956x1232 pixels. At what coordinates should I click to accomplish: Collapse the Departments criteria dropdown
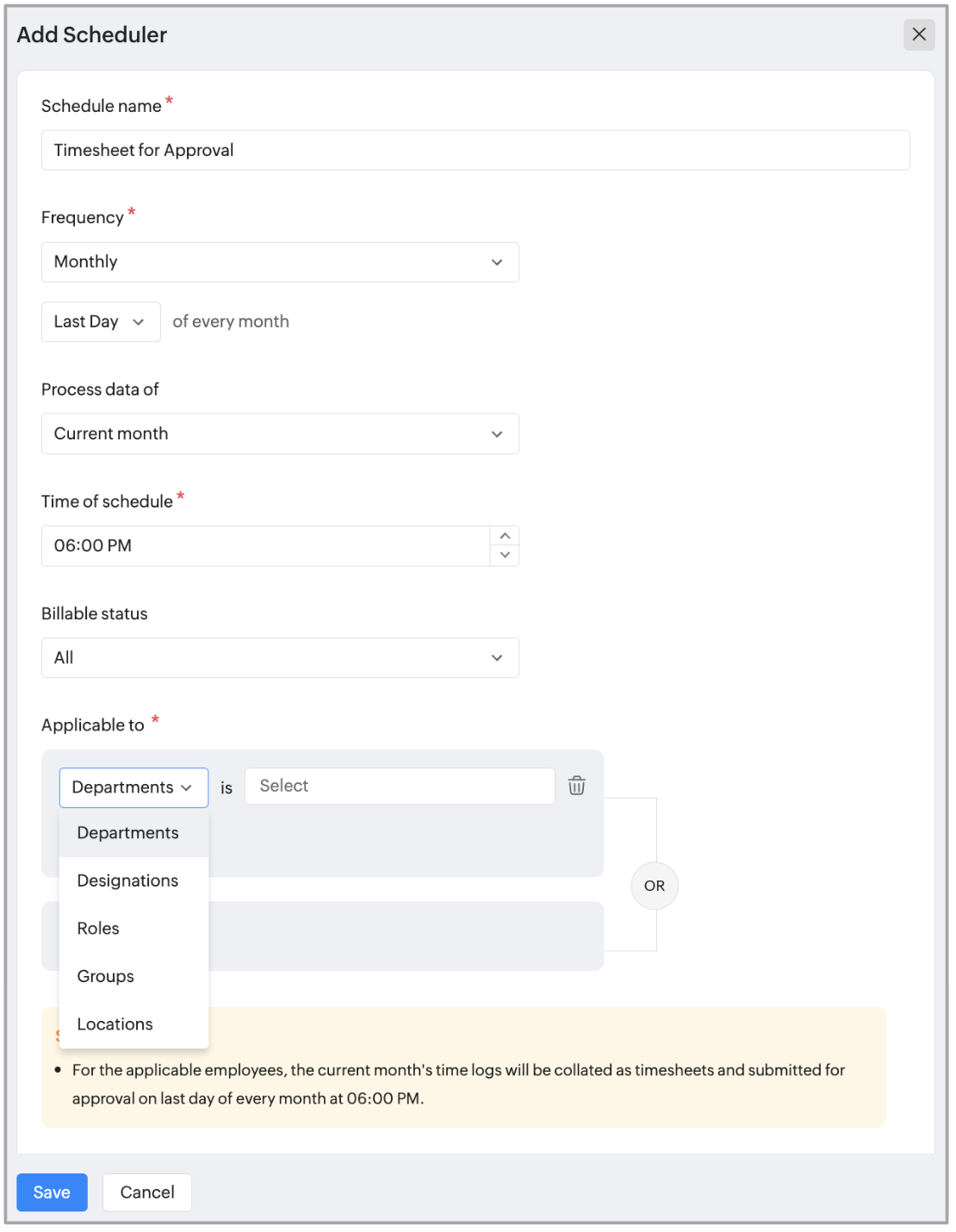tap(133, 787)
